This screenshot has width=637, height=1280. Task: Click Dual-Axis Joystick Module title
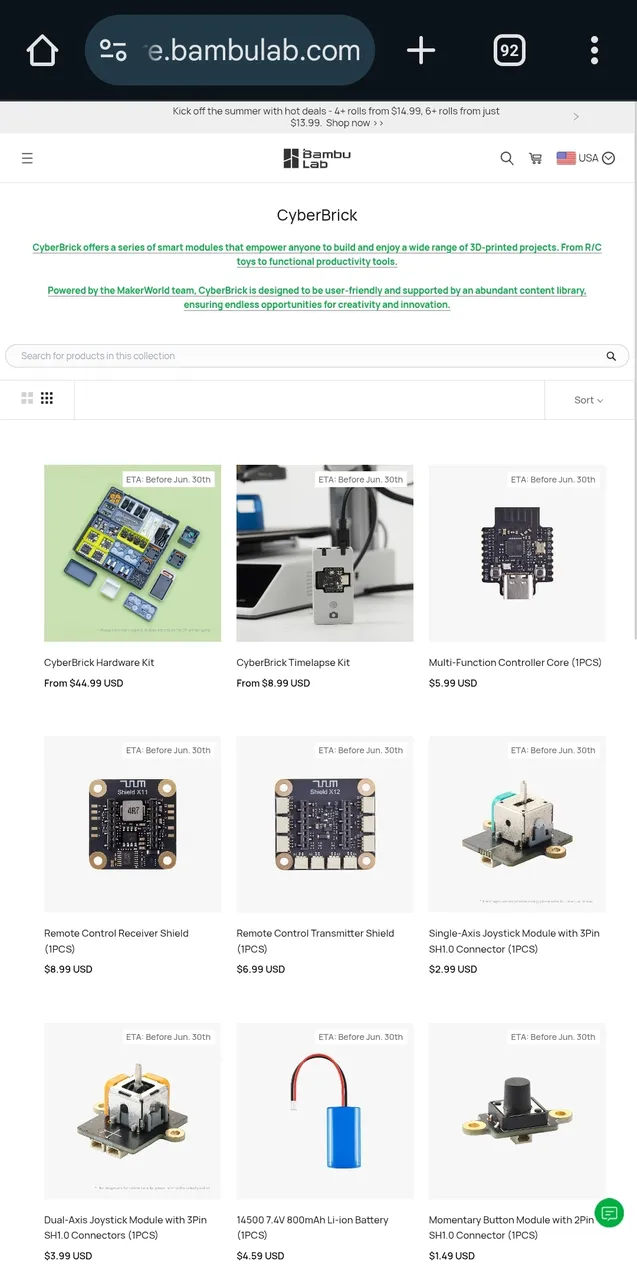tap(125, 1227)
